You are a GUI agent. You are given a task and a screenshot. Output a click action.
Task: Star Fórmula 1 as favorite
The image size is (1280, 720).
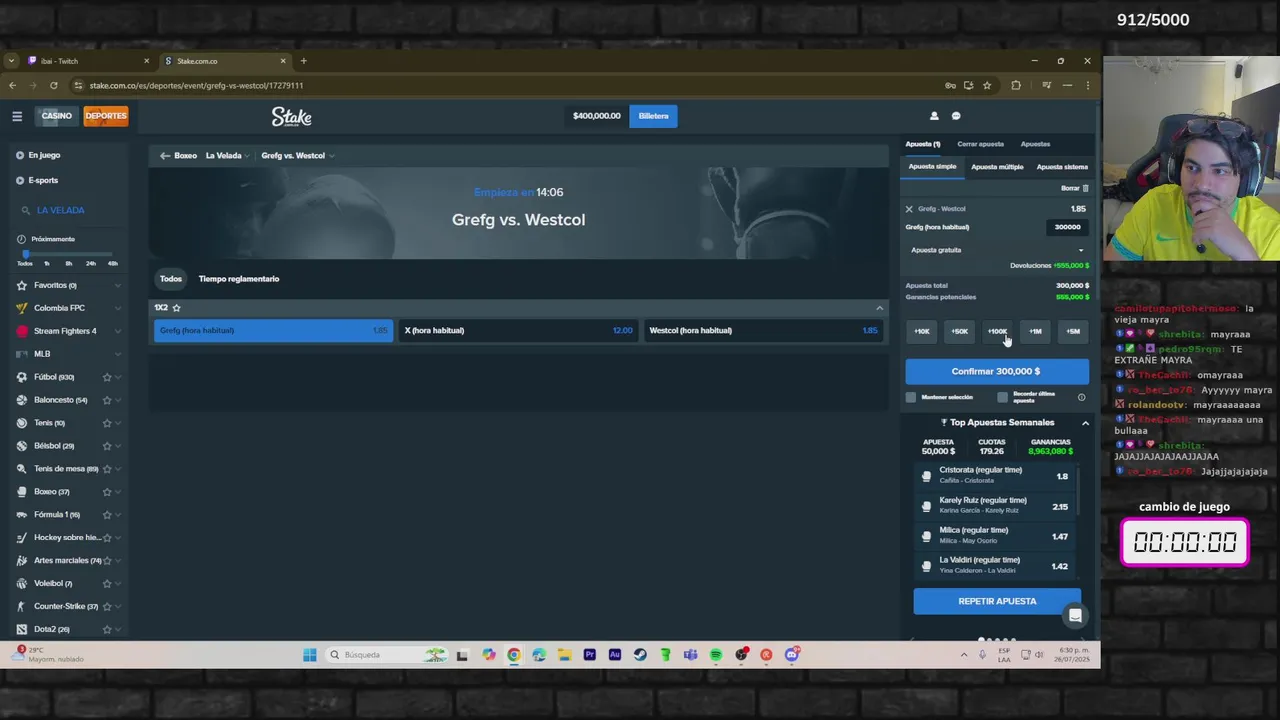click(x=107, y=515)
